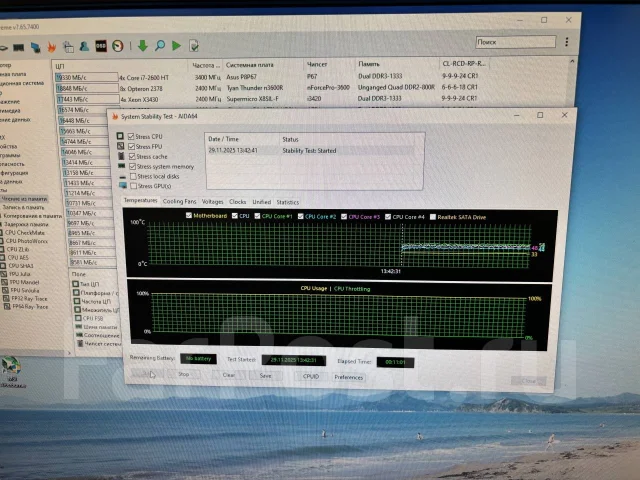Open the gauge Sensor Panel toolbar icon

(118, 46)
